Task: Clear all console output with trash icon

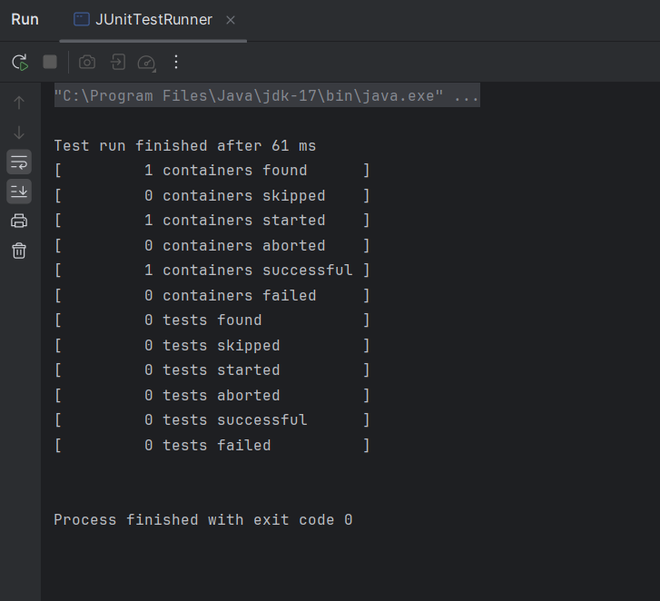Action: tap(19, 251)
